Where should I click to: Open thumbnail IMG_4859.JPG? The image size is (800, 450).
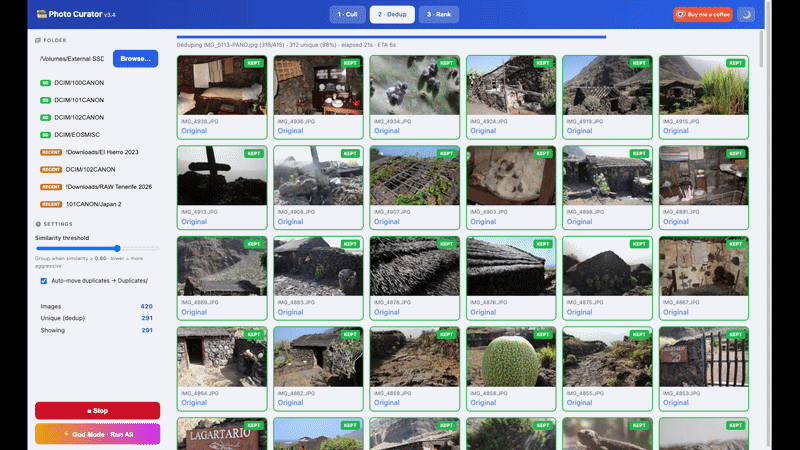coord(415,357)
